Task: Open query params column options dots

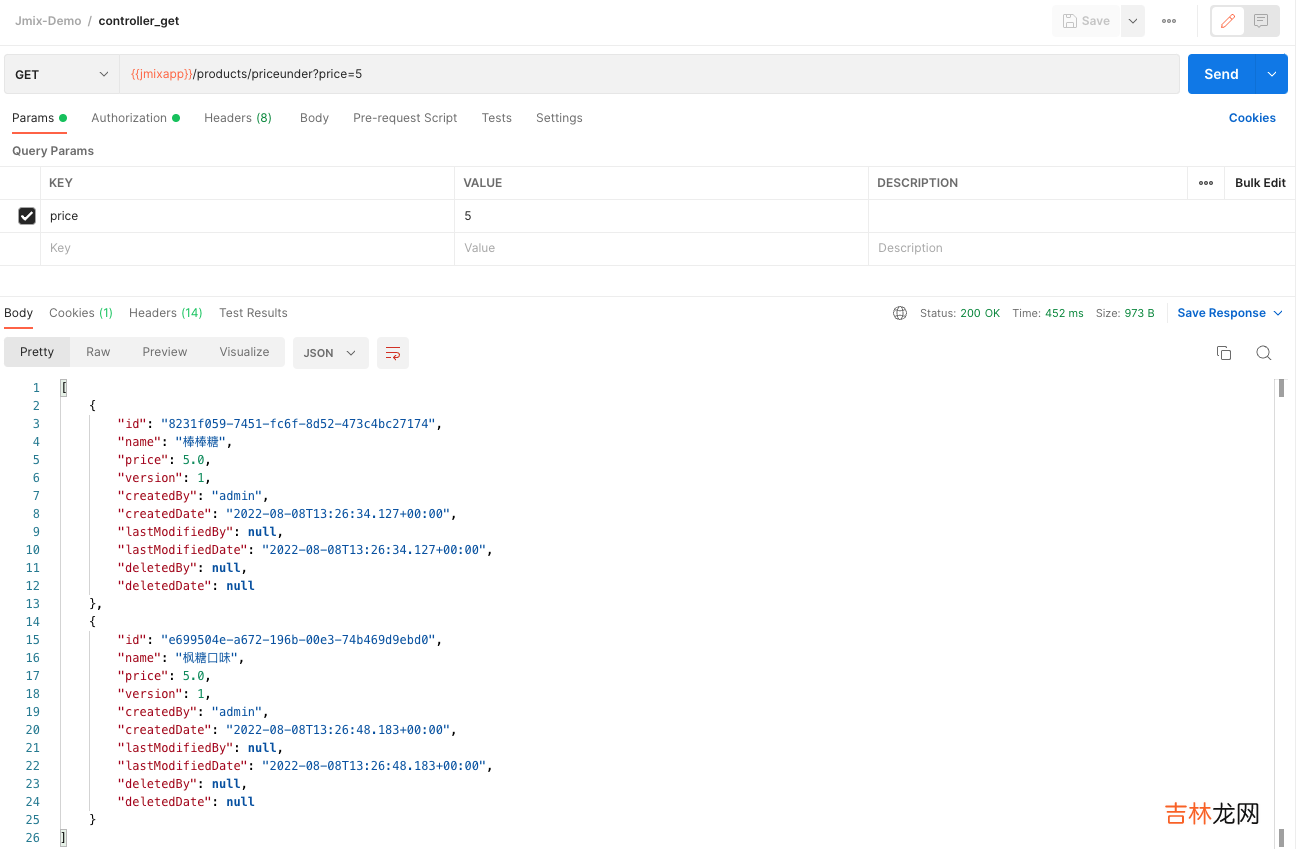Action: (x=1206, y=183)
